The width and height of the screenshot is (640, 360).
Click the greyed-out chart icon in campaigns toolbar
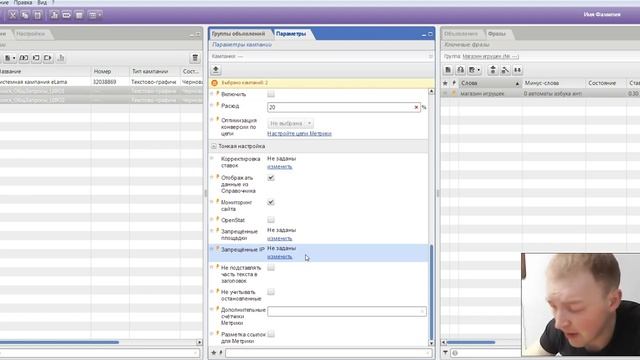(61, 58)
